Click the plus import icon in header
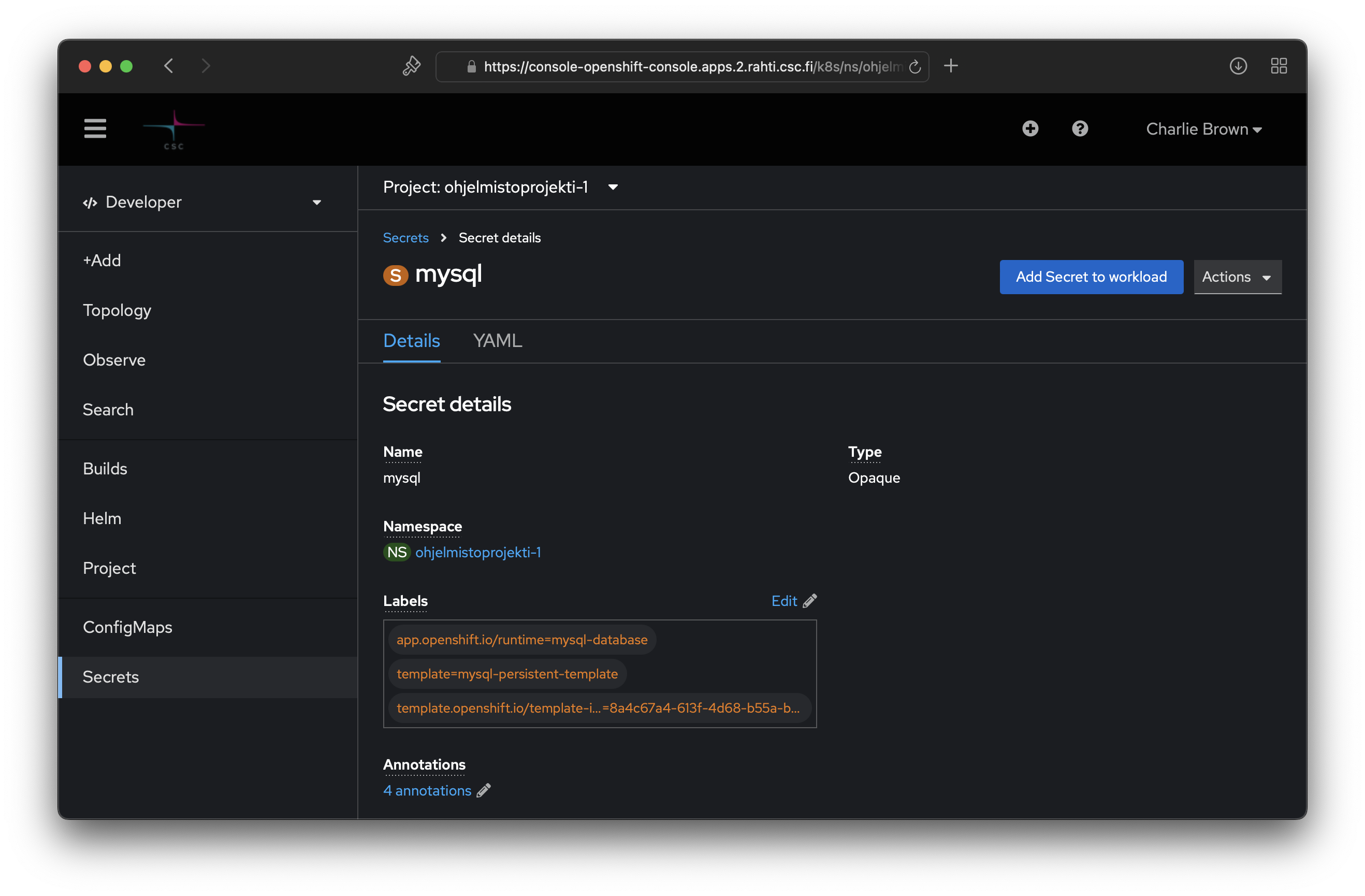 click(x=1030, y=128)
